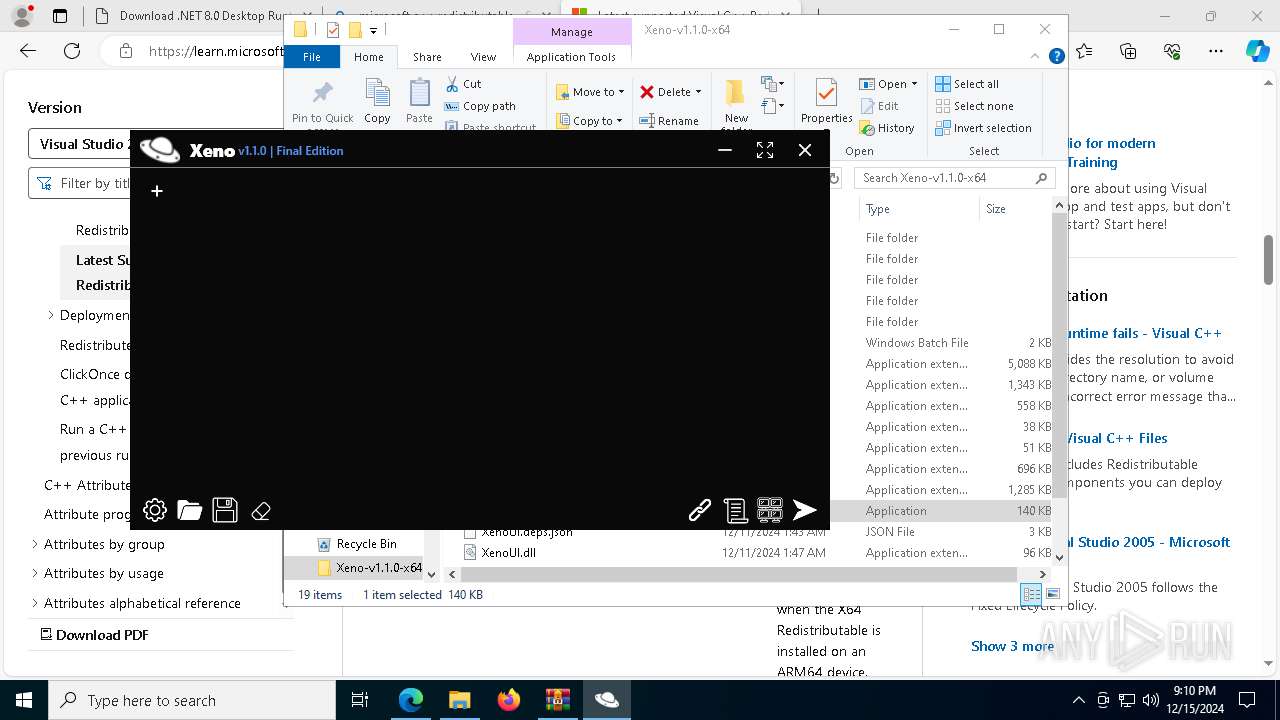Click Invert selection in the Explorer ribbon
The width and height of the screenshot is (1280, 720).
pyautogui.click(x=983, y=128)
